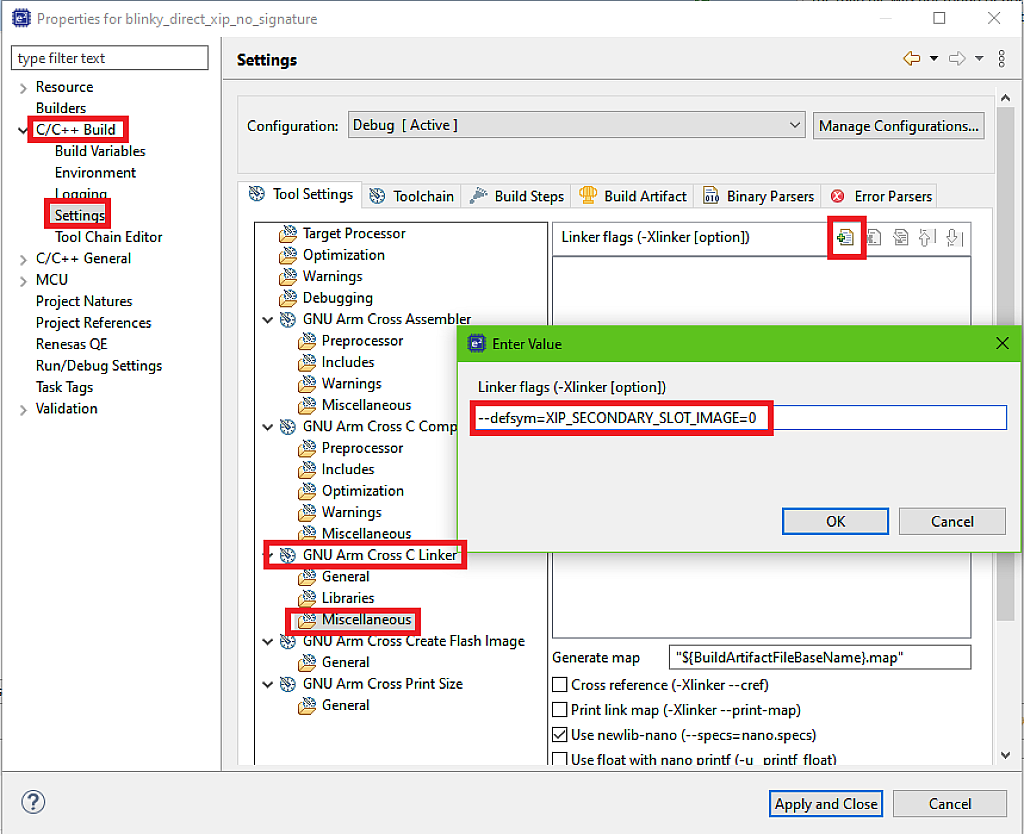Open the Configuration dropdown

click(x=795, y=125)
